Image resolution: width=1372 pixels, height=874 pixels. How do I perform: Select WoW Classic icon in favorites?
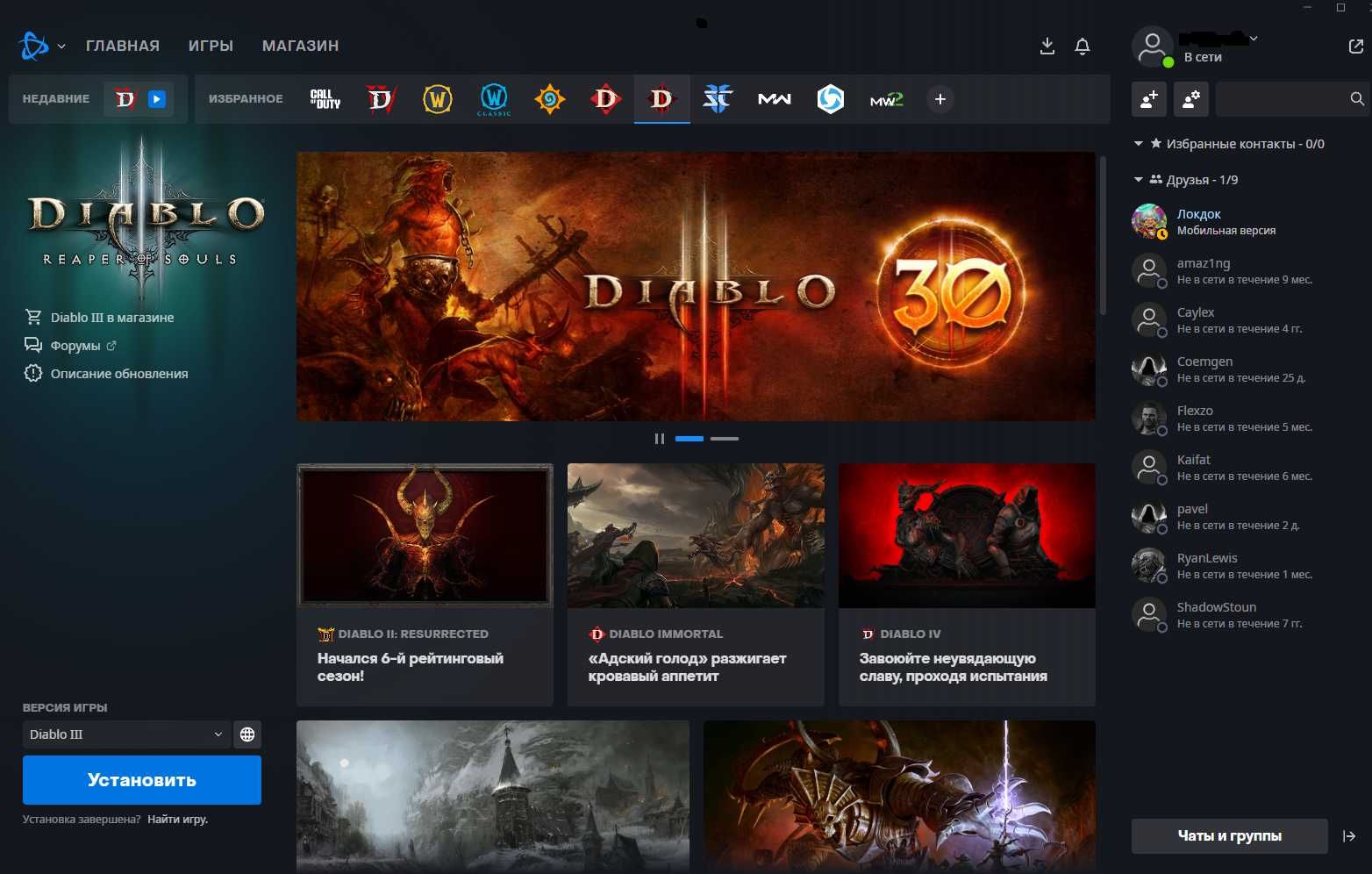[494, 99]
